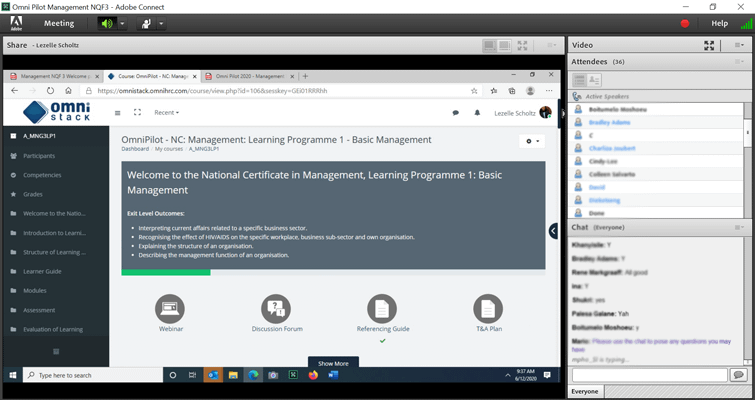Expand the Recent dropdown
The image size is (755, 400).
point(167,113)
